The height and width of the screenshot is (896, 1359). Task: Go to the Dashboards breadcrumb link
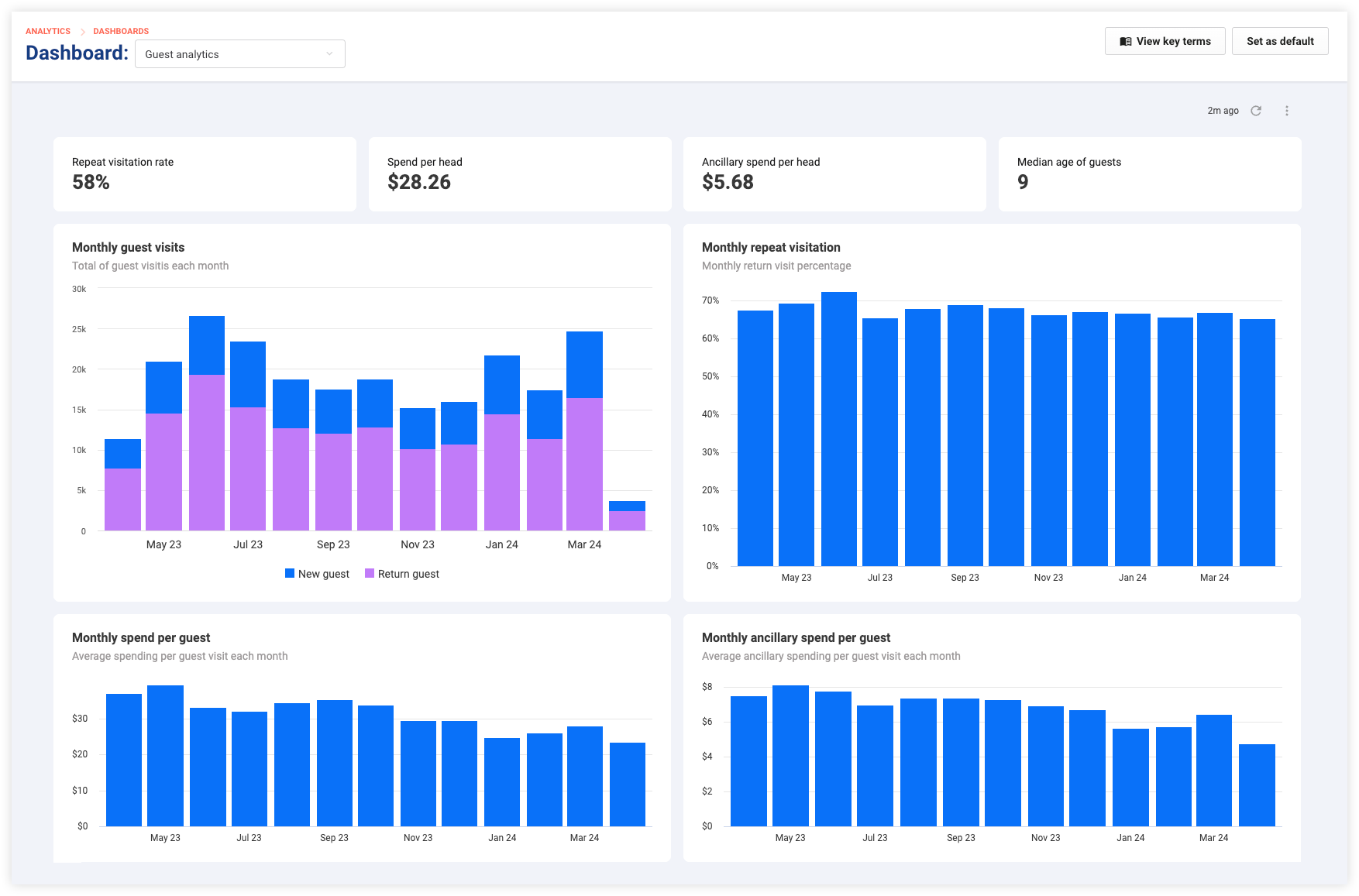point(121,31)
